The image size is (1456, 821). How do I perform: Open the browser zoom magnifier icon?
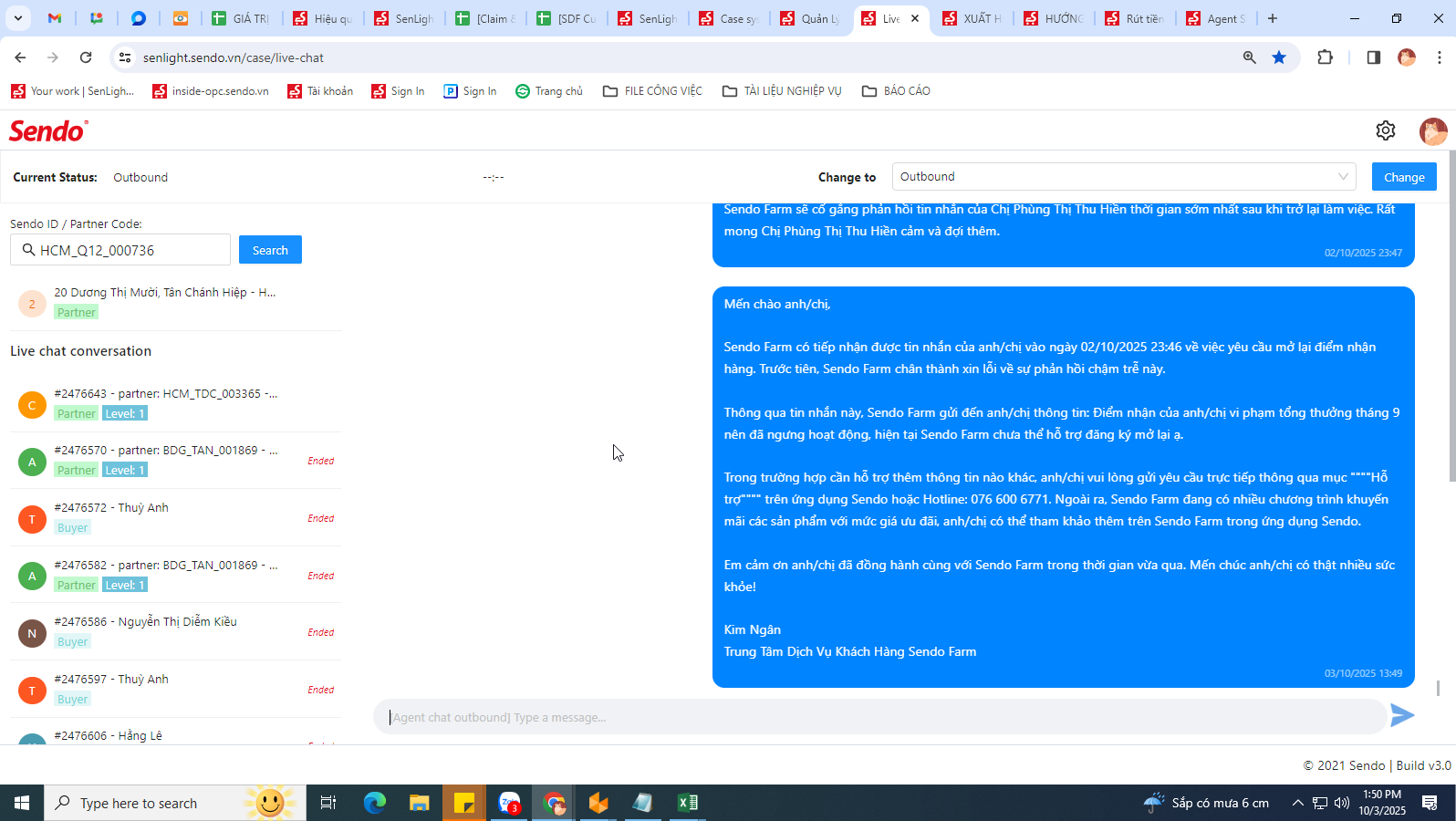1249,57
